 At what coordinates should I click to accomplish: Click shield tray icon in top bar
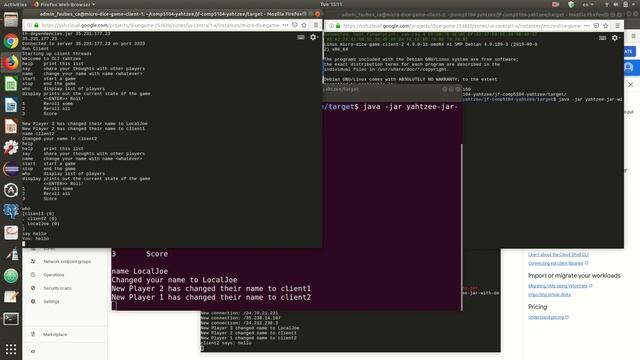(x=571, y=4)
